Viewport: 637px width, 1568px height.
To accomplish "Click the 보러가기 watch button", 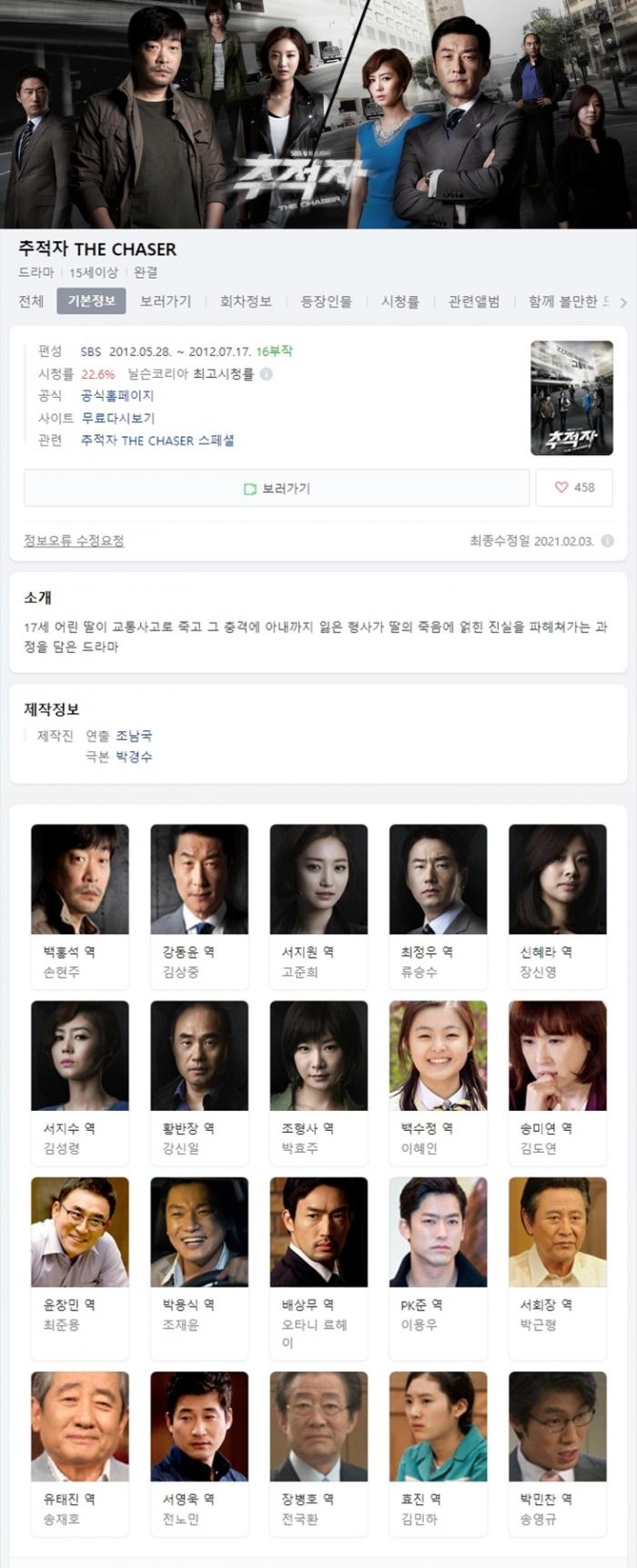I will pyautogui.click(x=277, y=488).
